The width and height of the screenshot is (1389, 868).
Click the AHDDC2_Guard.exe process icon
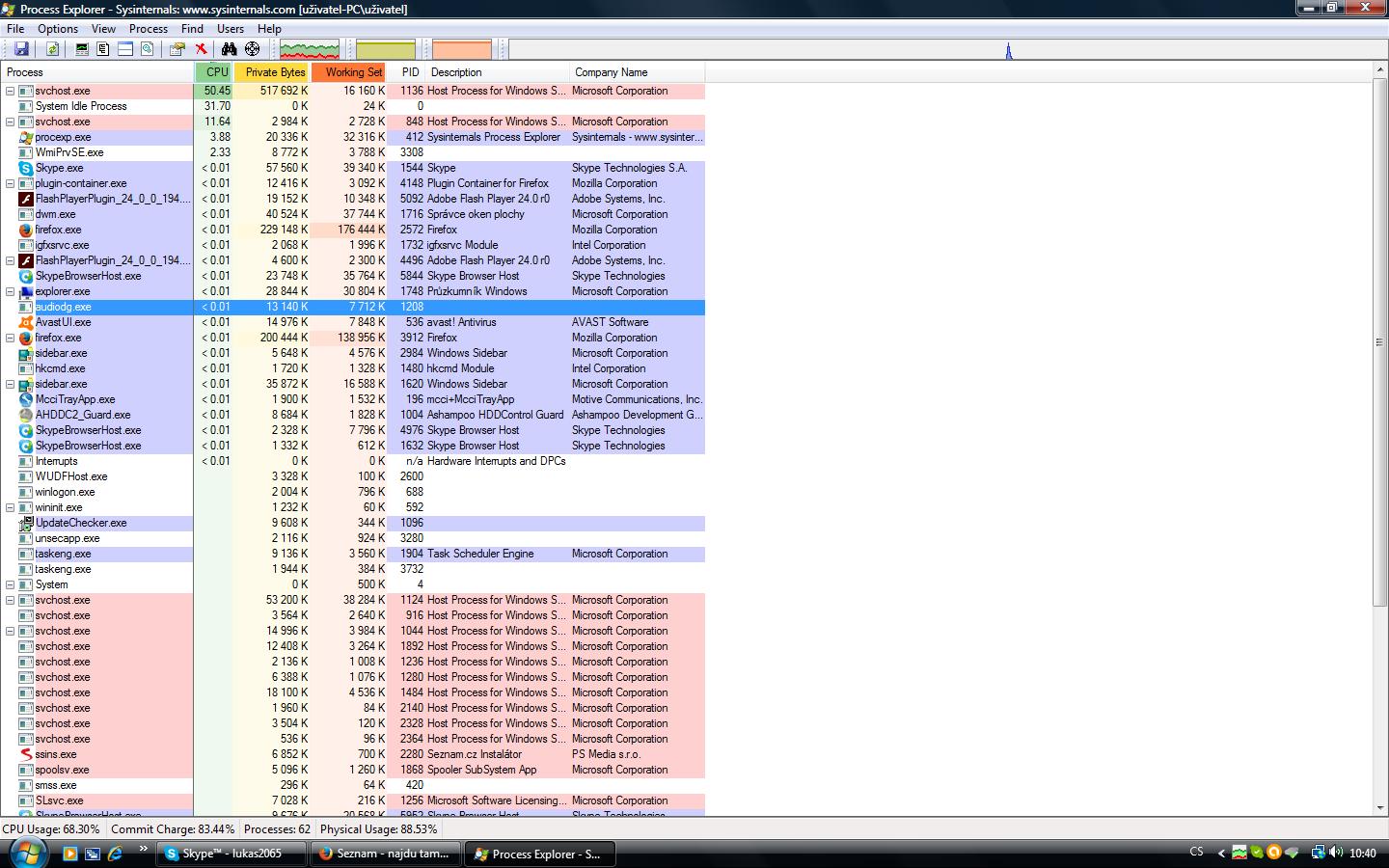pyautogui.click(x=26, y=415)
